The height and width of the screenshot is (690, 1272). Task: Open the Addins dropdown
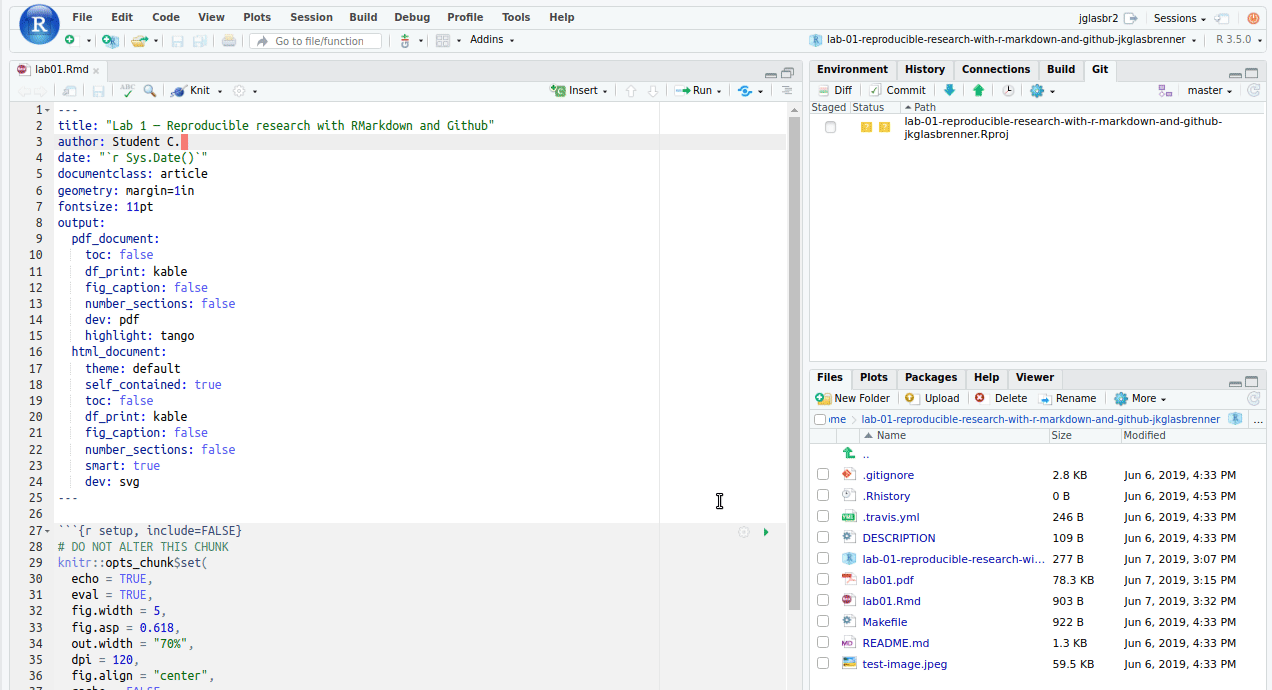(492, 40)
